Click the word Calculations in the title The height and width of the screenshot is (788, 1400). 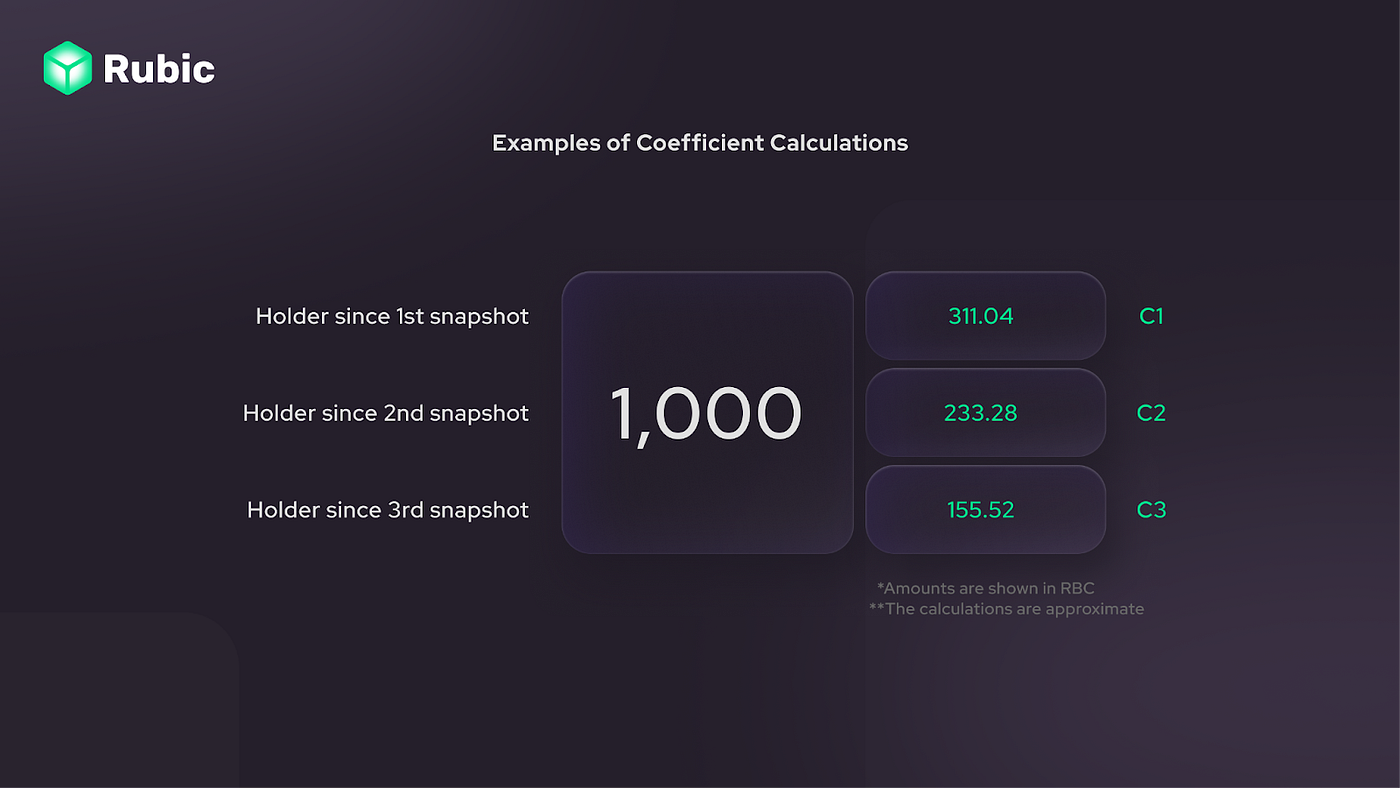tap(839, 142)
